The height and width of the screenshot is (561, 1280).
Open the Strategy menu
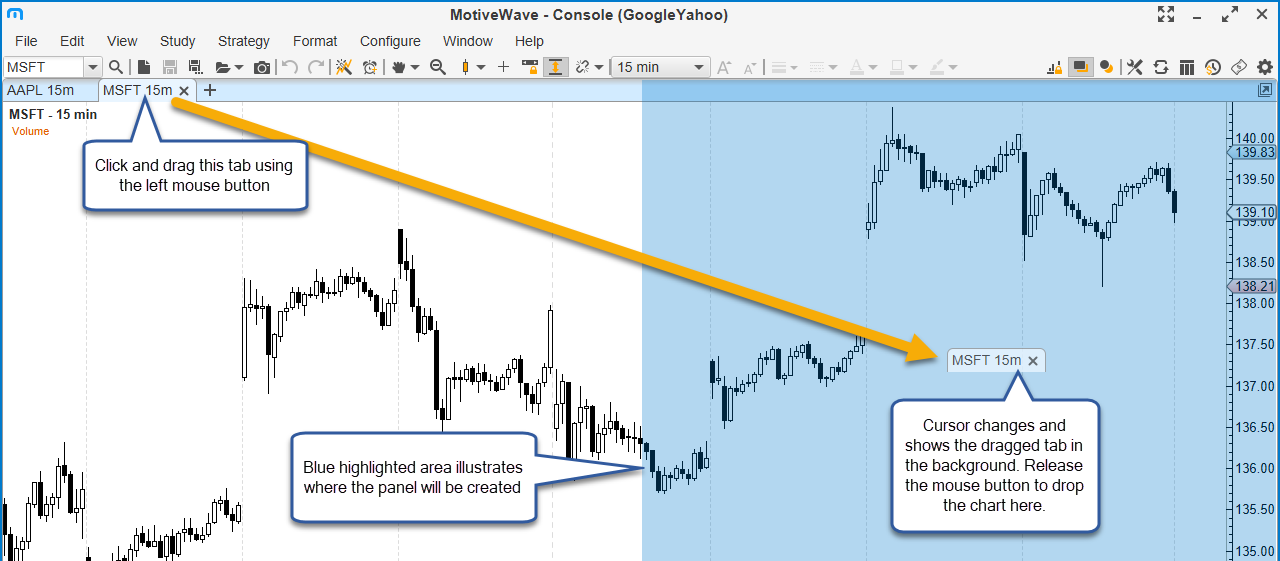(243, 41)
